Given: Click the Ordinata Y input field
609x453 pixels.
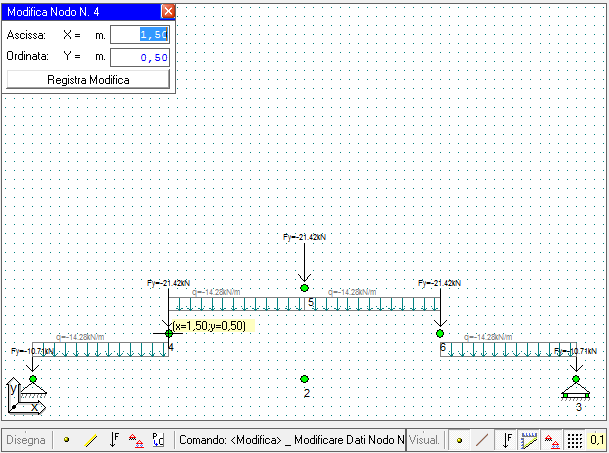Looking at the screenshot, I should (x=140, y=57).
